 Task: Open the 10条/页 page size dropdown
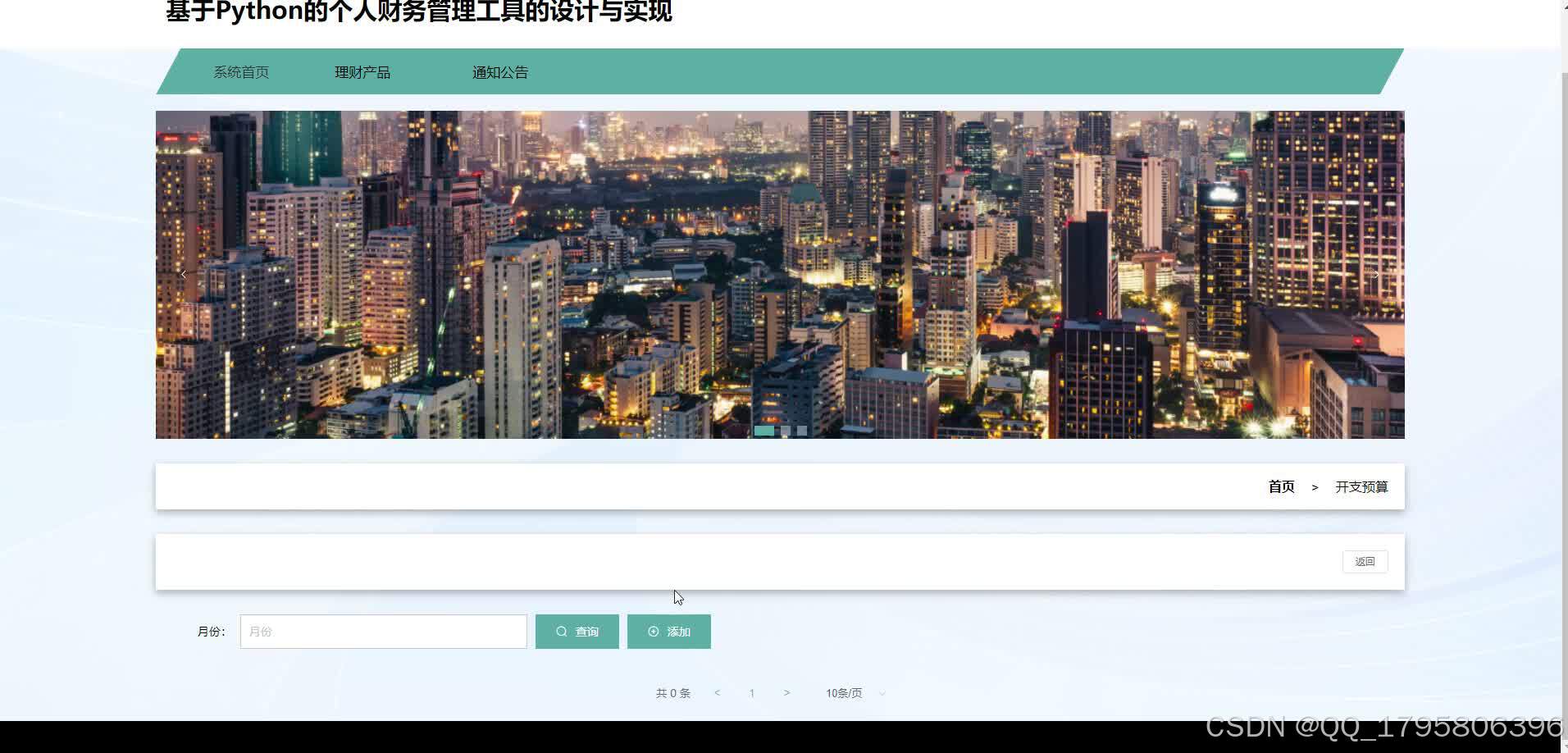pos(855,693)
